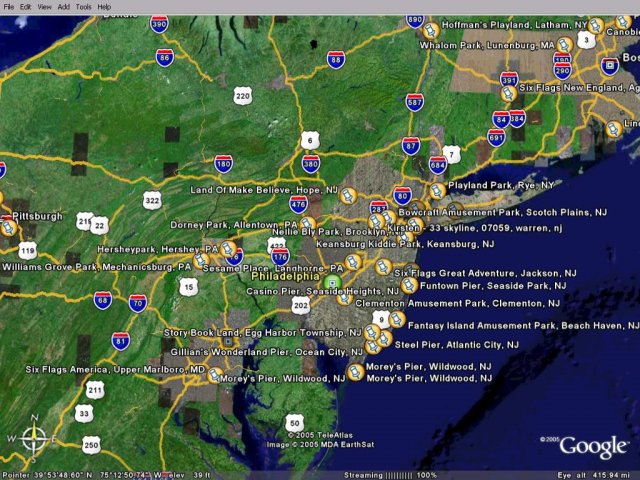Image resolution: width=640 pixels, height=480 pixels.
Task: Click the elev 39 ft status text
Action: point(187,475)
